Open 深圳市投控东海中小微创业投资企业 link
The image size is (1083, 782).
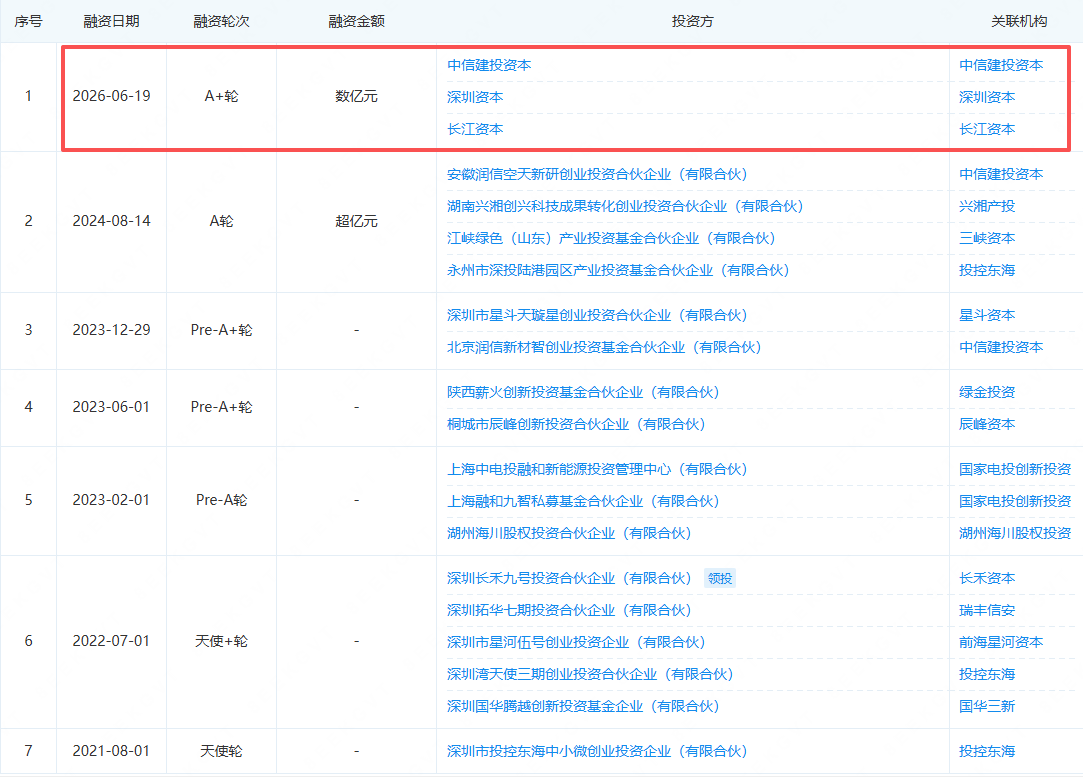click(x=597, y=752)
